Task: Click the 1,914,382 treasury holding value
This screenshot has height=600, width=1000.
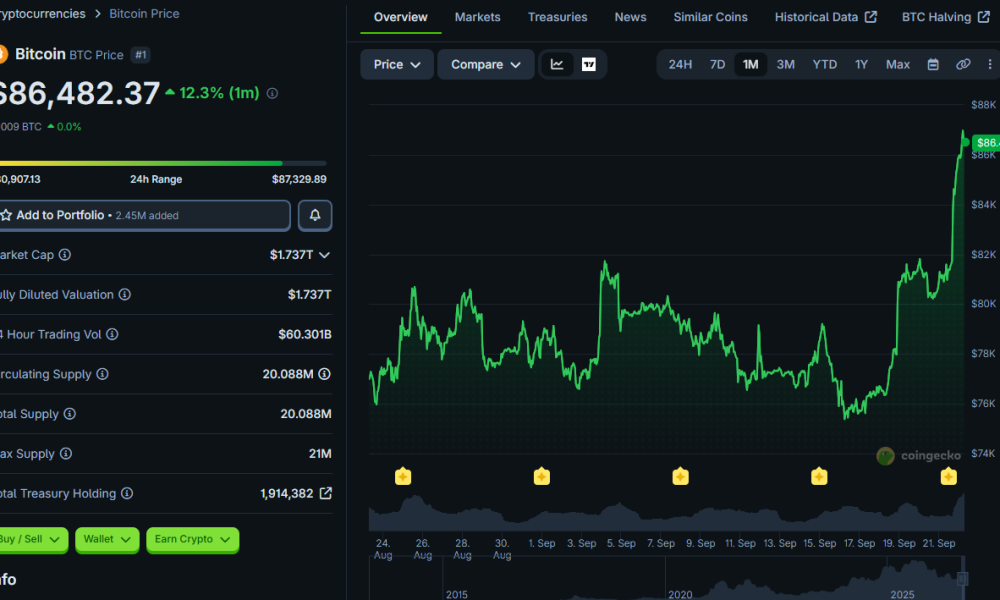Action: click(x=286, y=494)
